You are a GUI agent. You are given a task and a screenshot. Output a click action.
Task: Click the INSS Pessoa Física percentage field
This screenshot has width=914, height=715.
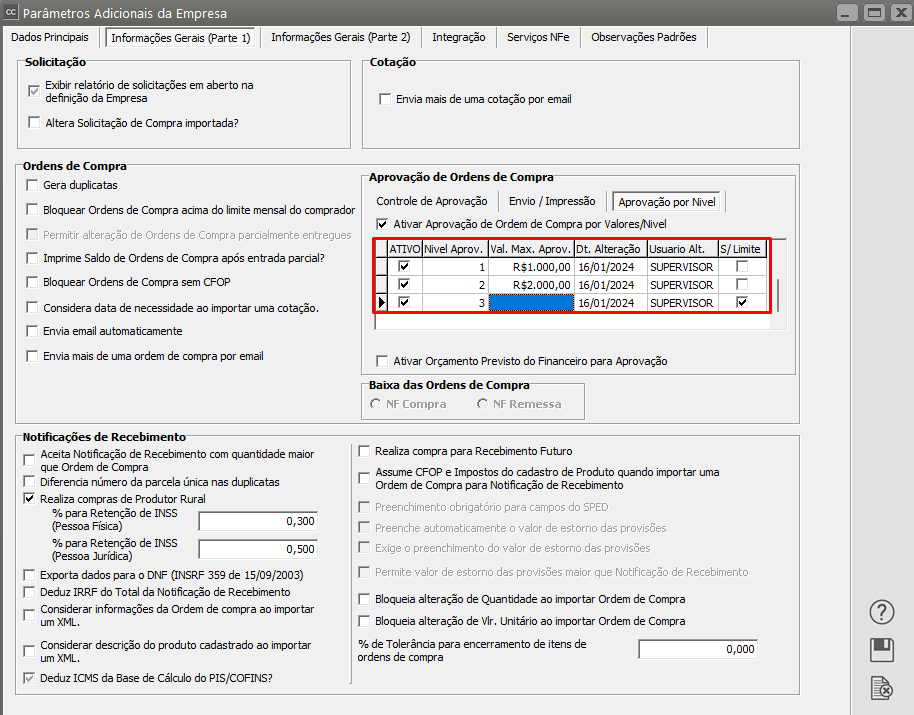click(x=258, y=521)
